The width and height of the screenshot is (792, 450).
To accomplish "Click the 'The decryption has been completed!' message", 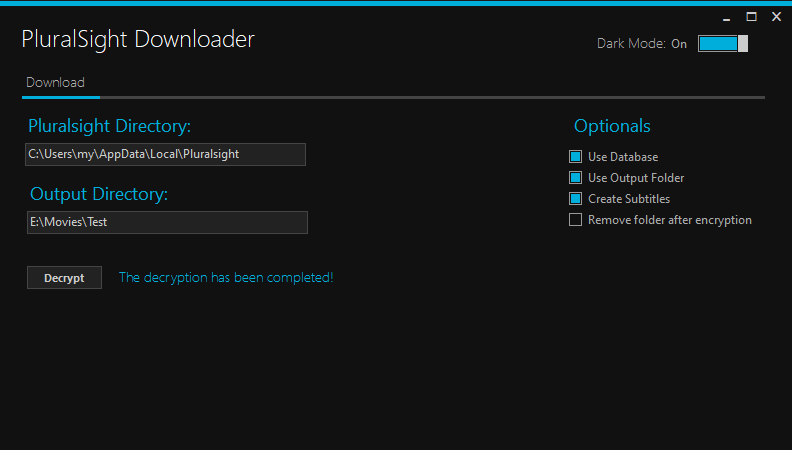I will click(226, 277).
